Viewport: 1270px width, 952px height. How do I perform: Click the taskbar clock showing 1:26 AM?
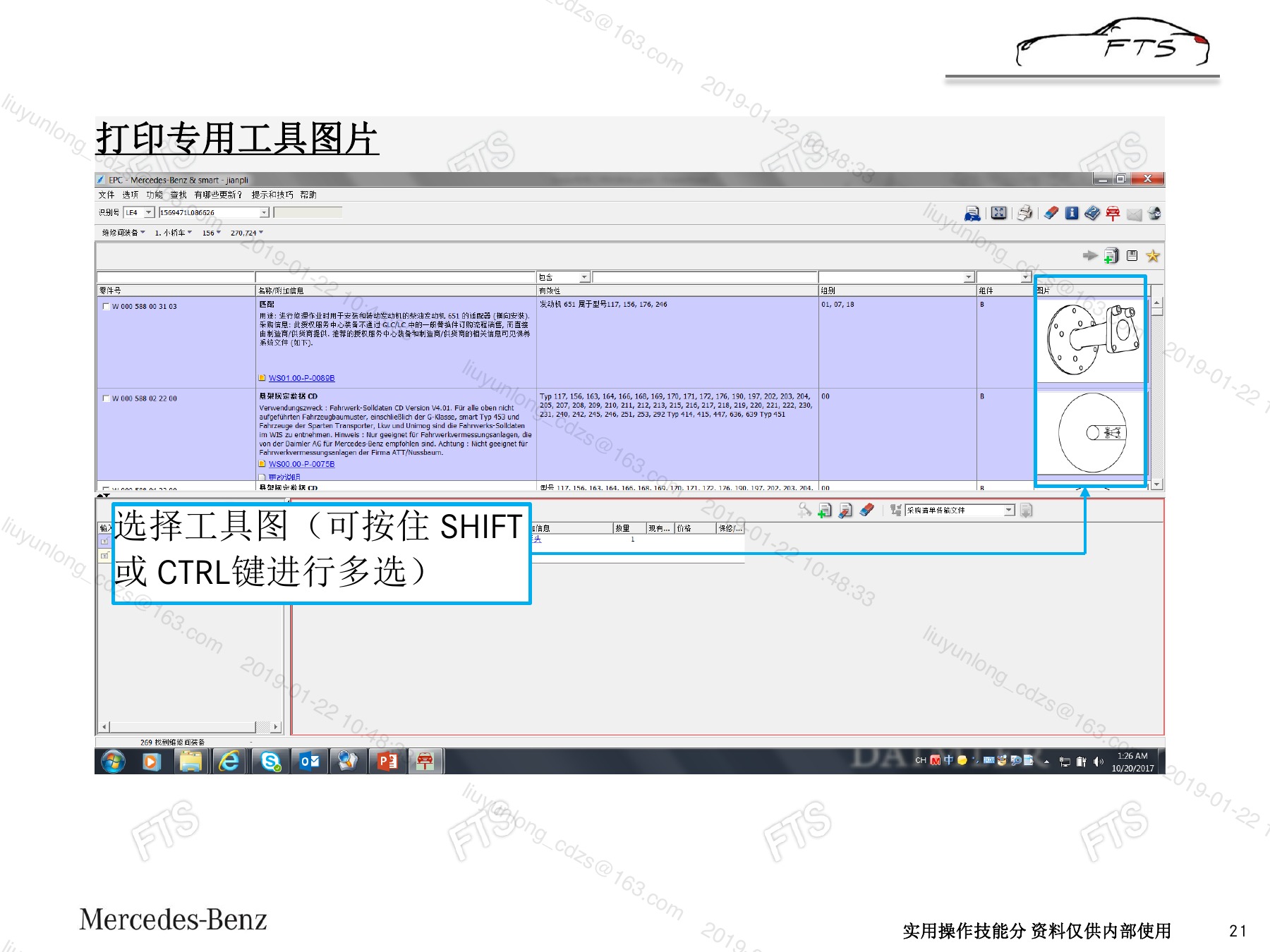click(x=1132, y=762)
